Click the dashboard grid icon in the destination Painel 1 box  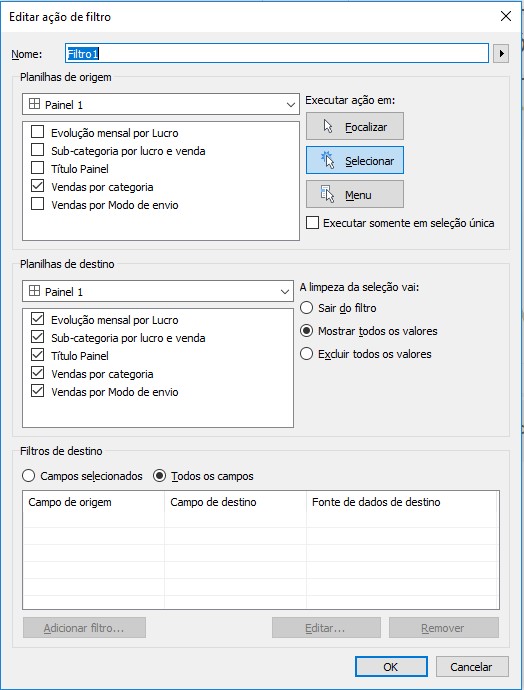click(34, 291)
